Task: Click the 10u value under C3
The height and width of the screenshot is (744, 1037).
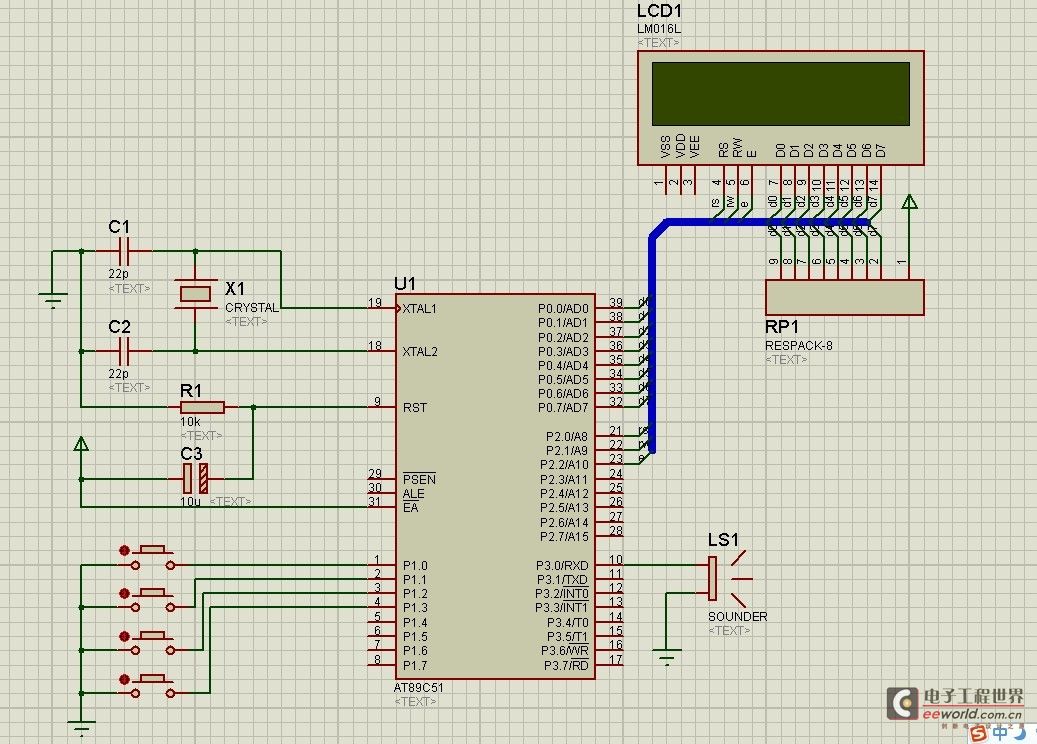Action: pos(190,502)
